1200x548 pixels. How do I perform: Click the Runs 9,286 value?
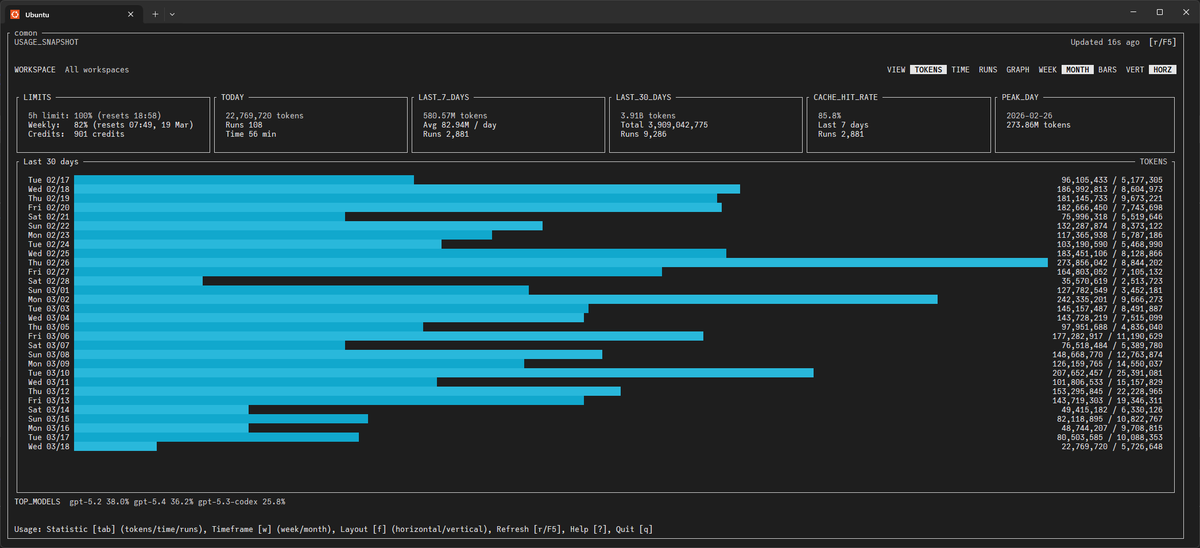[644, 133]
